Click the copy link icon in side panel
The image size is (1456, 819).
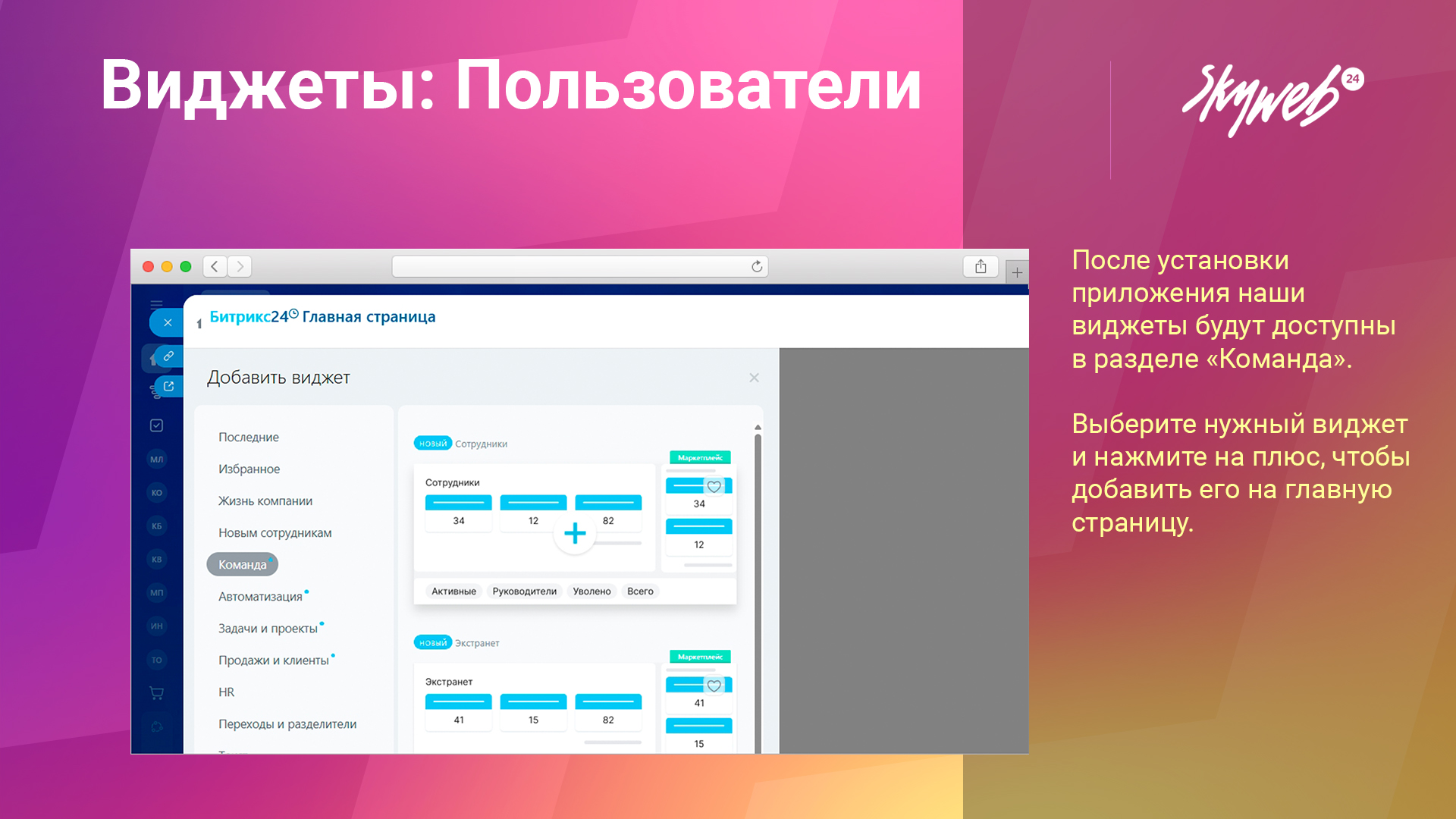pyautogui.click(x=168, y=356)
